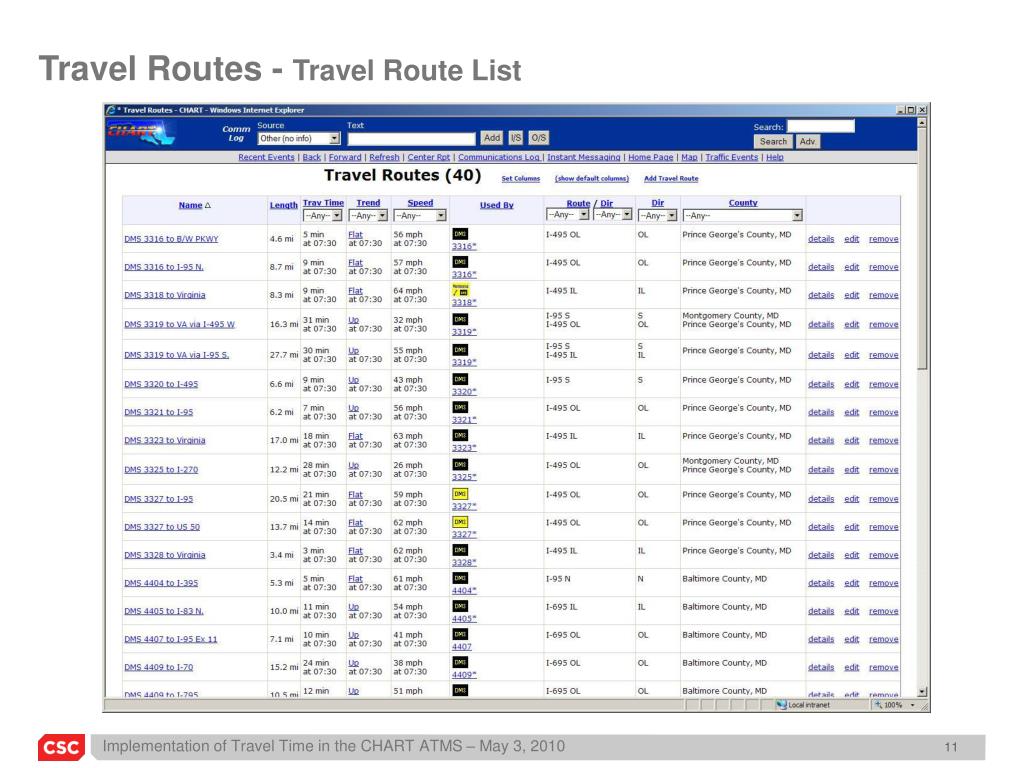Viewport: 1024px width, 768px height.
Task: Click the Flat trend link for DMS 3328 to Virginia
Action: tap(355, 551)
